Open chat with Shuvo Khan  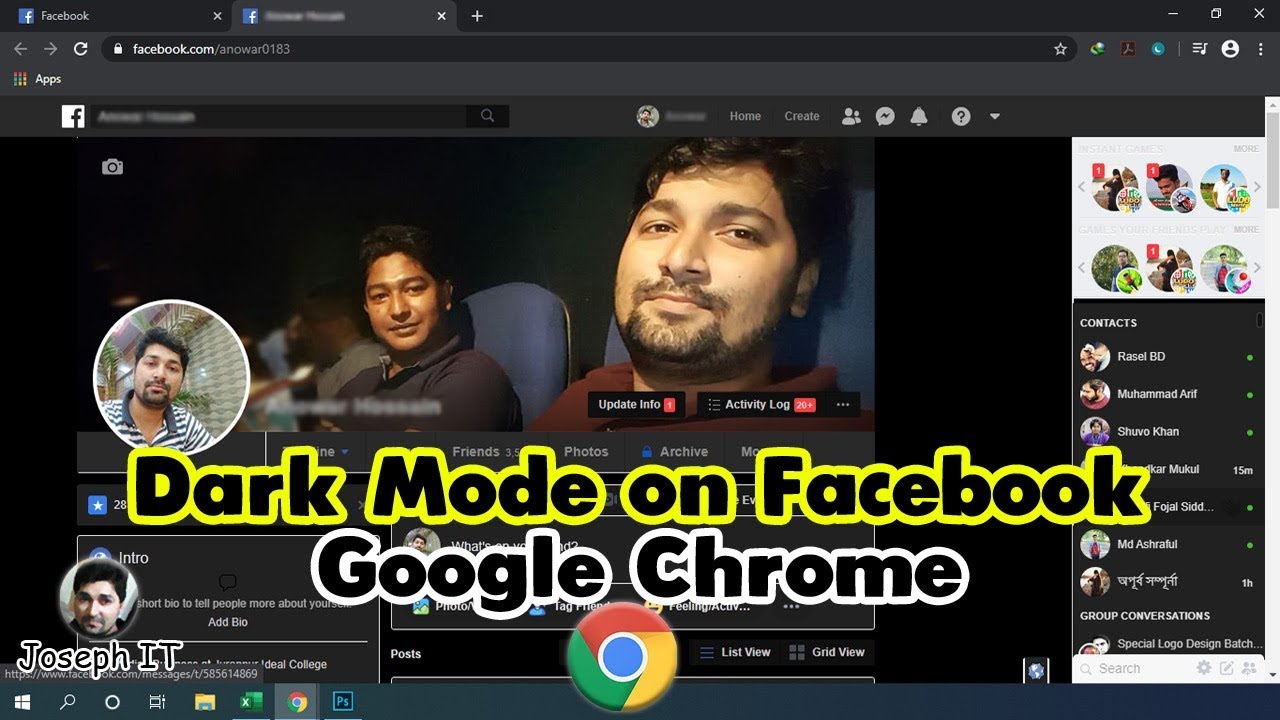point(1167,432)
